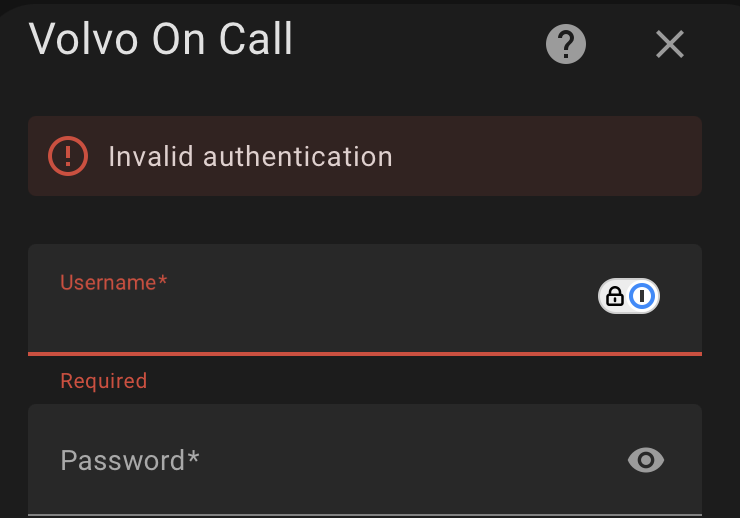Click the blue 1Password logo in Username

point(643,296)
